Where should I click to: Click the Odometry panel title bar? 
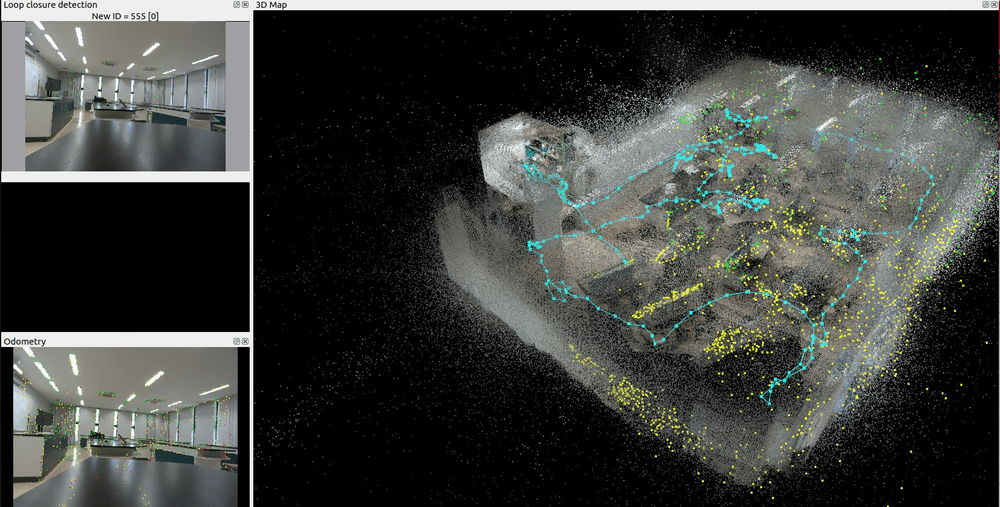coord(100,342)
